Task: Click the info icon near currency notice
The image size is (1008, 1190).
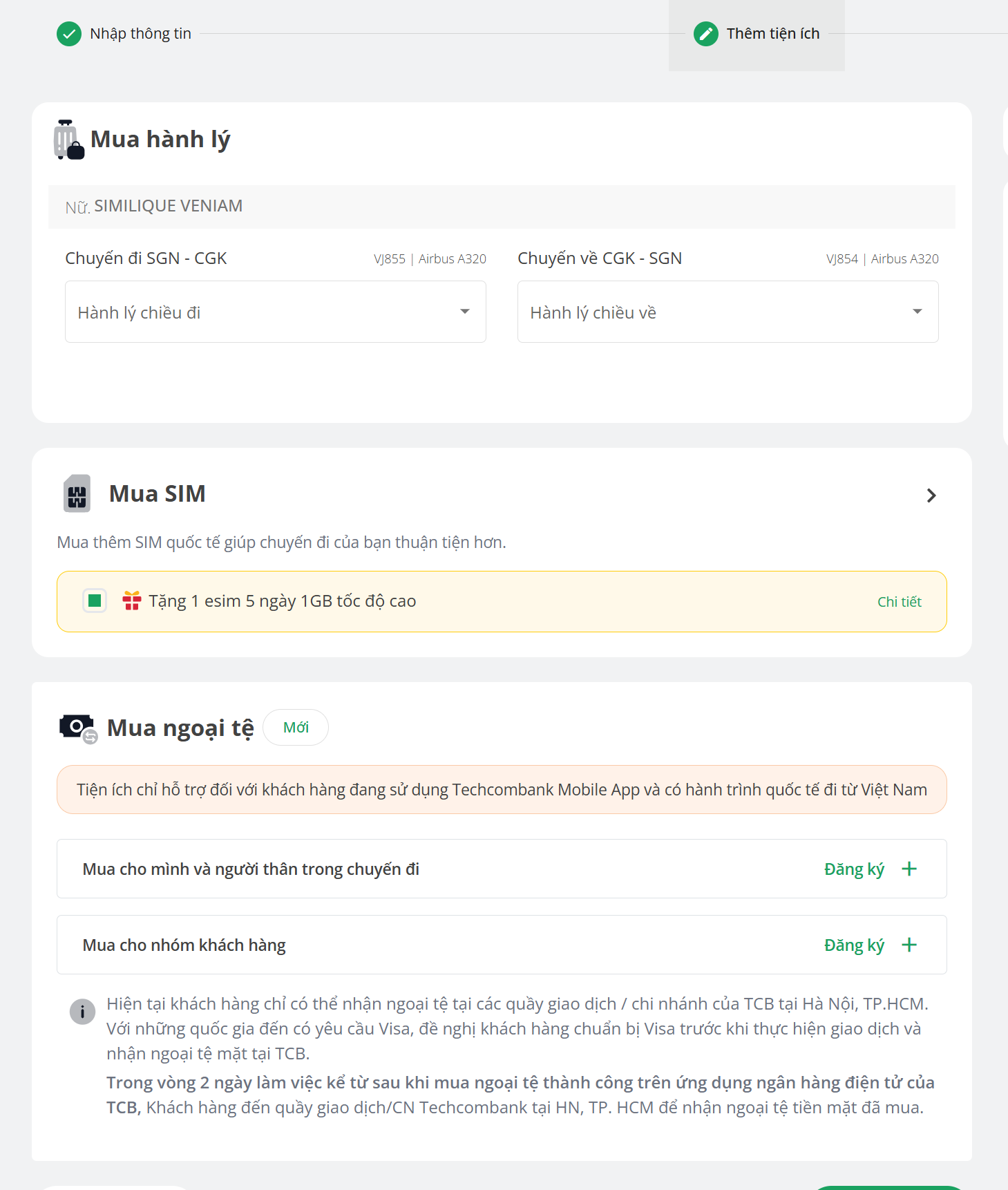Action: (x=82, y=1012)
